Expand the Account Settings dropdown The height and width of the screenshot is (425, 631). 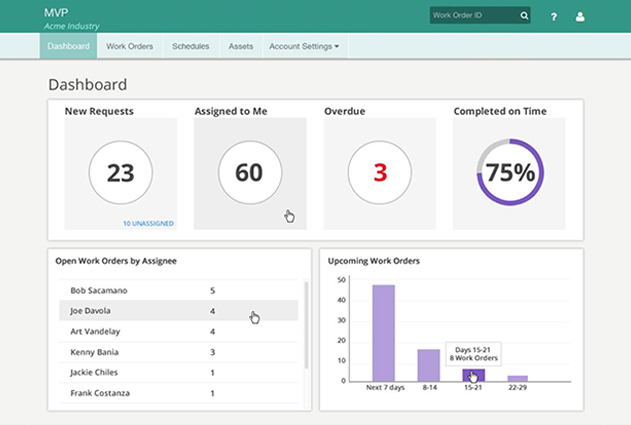[x=303, y=46]
